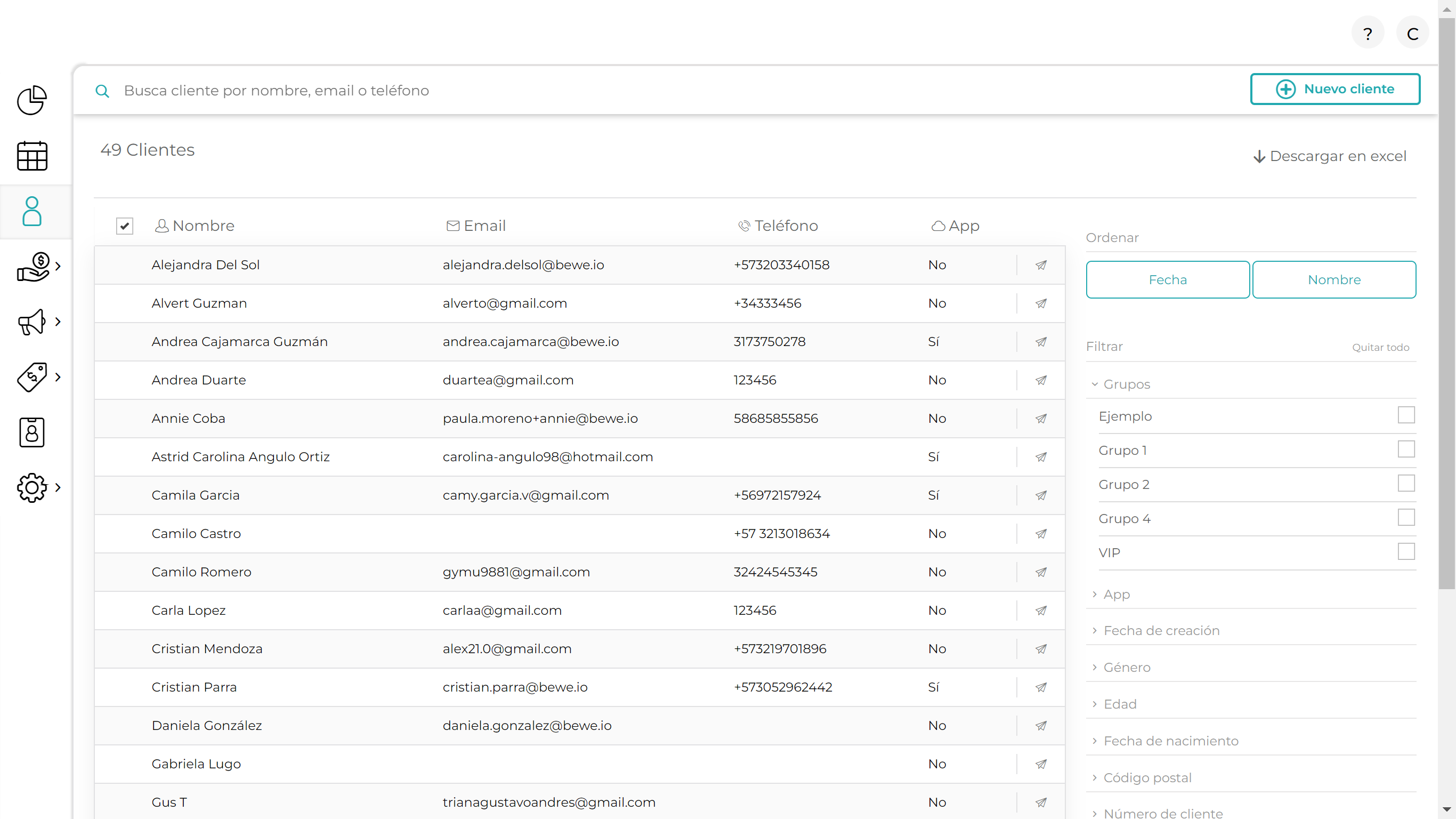Viewport: 1456px width, 819px height.
Task: Click Quitar todo filters link
Action: pyautogui.click(x=1380, y=347)
